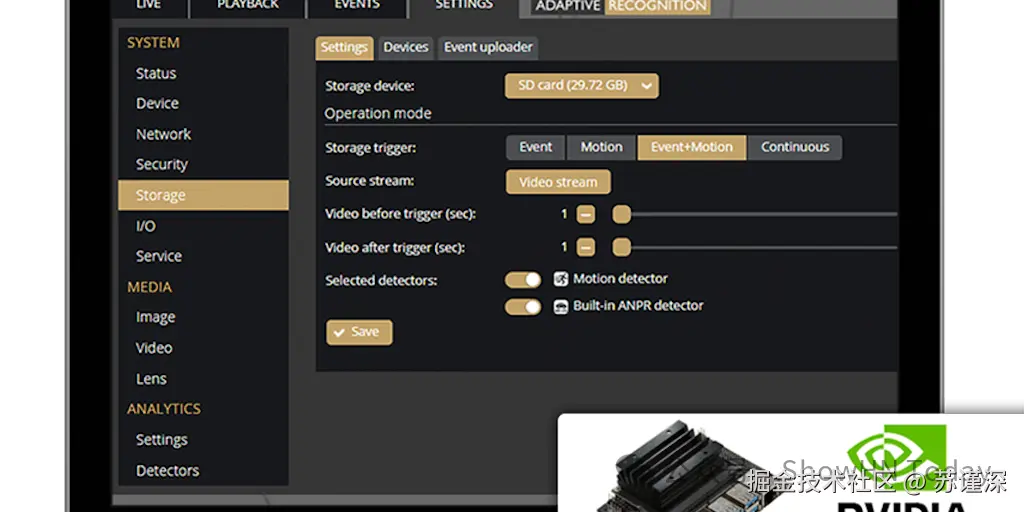Viewport: 1024px width, 512px height.
Task: Toggle the Built-in ANPR detector switch
Action: click(x=523, y=307)
